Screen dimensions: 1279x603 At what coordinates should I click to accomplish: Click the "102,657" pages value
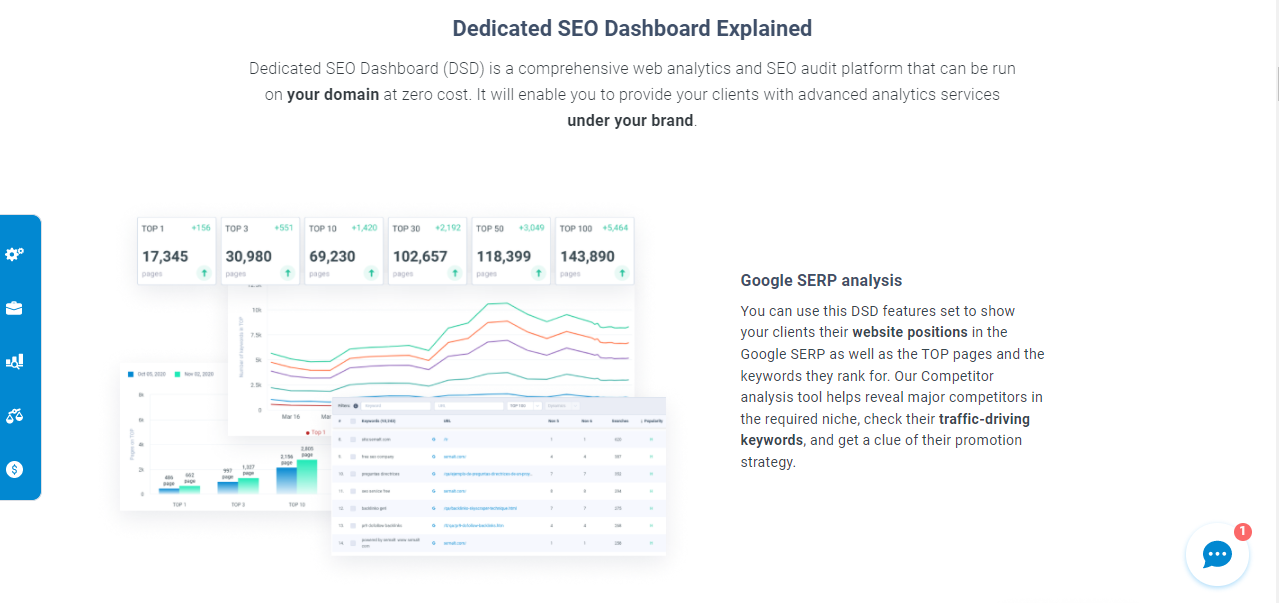pos(420,257)
